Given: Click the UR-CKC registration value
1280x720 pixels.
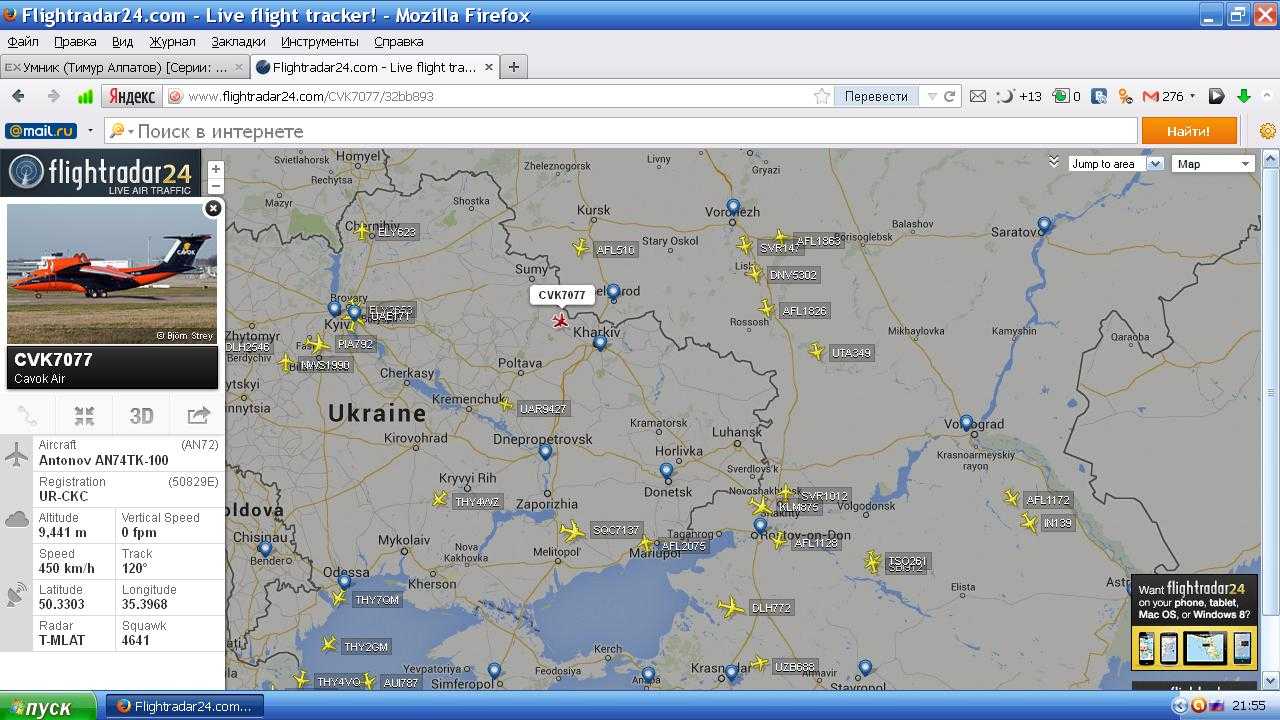Looking at the screenshot, I should tap(64, 497).
